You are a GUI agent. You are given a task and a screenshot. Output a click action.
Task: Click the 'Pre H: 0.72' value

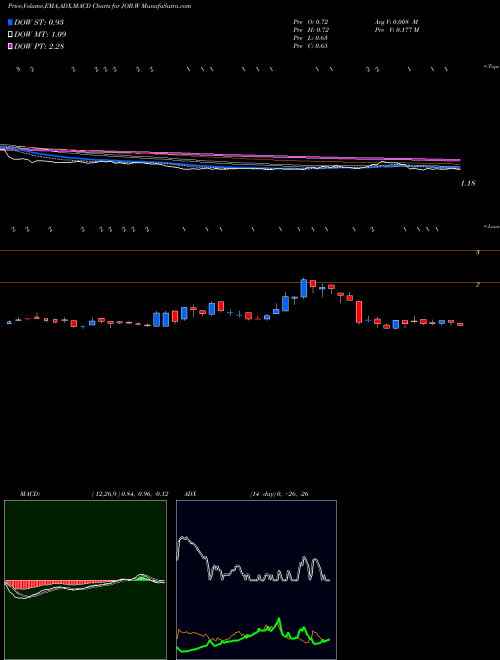pos(311,30)
